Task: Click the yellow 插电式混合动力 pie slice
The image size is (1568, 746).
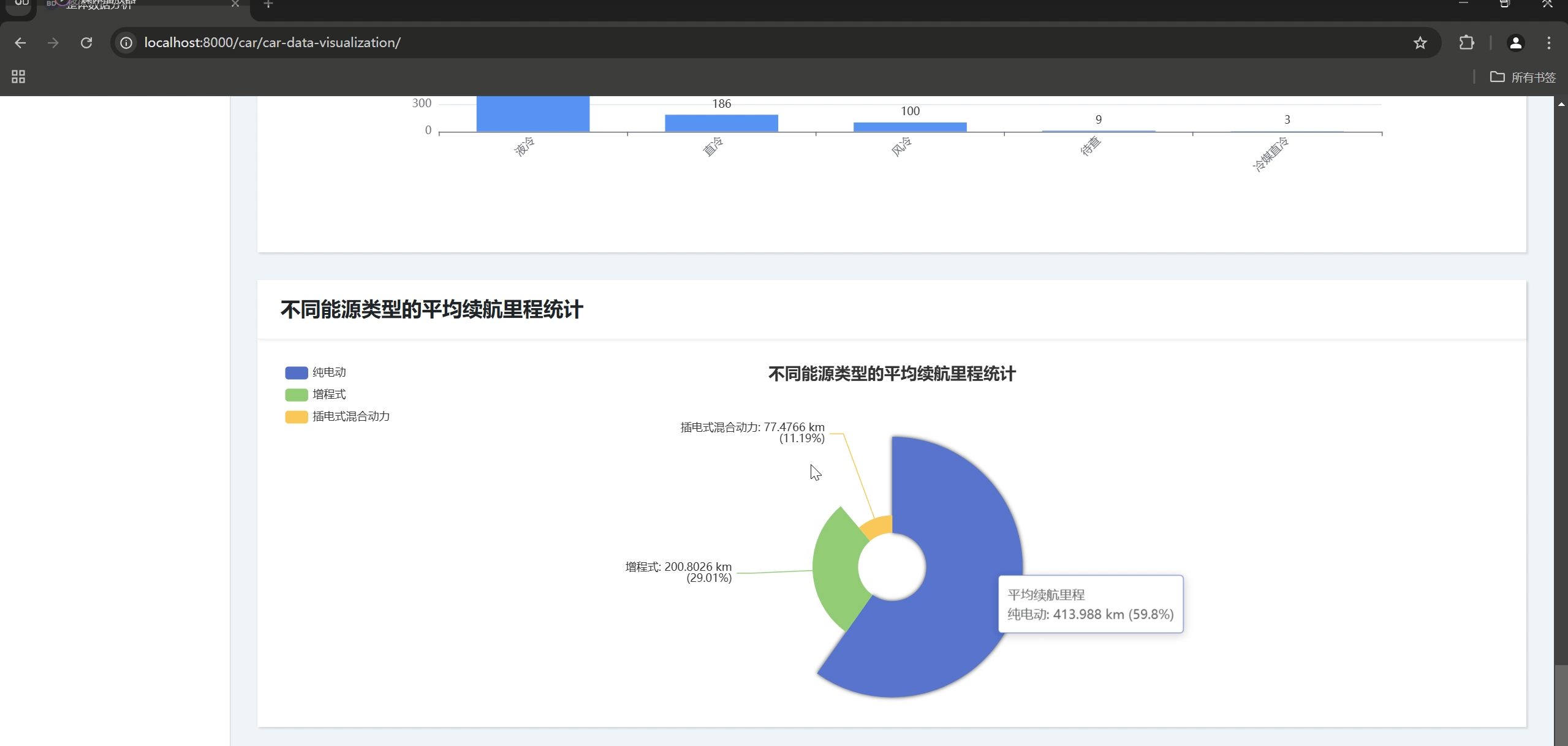Action: point(878,527)
